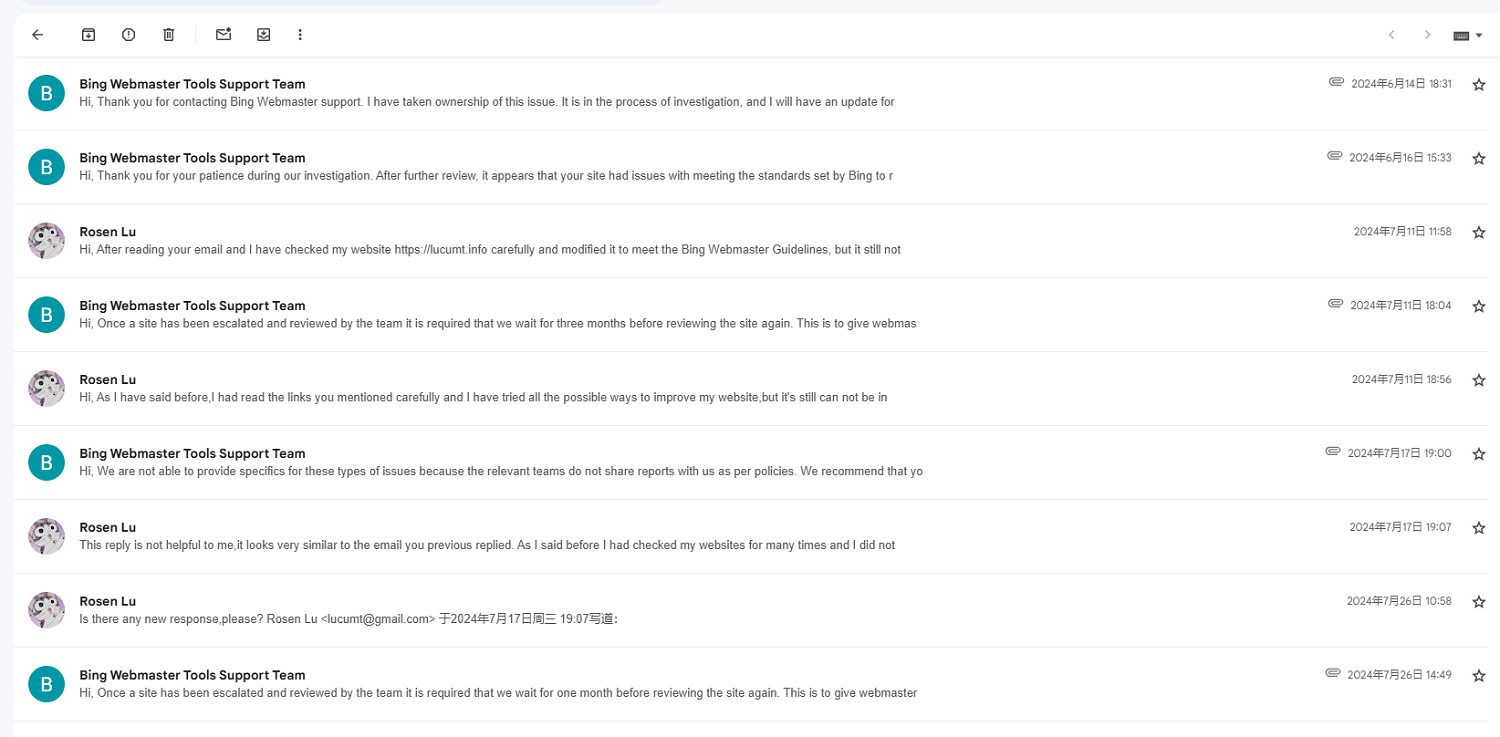Screen dimensions: 1500x737
Task: Click timestamp 2024年7月26日 14:49
Action: pos(1399,675)
